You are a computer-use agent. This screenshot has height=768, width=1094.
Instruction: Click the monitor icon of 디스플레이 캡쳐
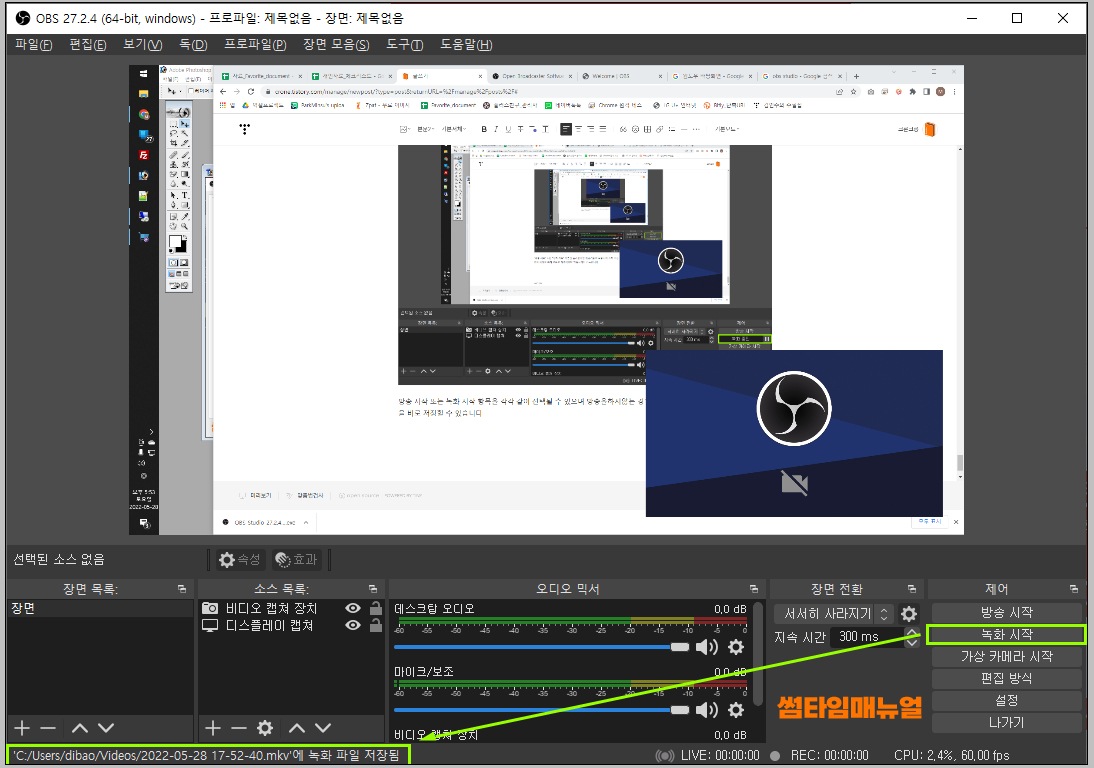(x=210, y=626)
